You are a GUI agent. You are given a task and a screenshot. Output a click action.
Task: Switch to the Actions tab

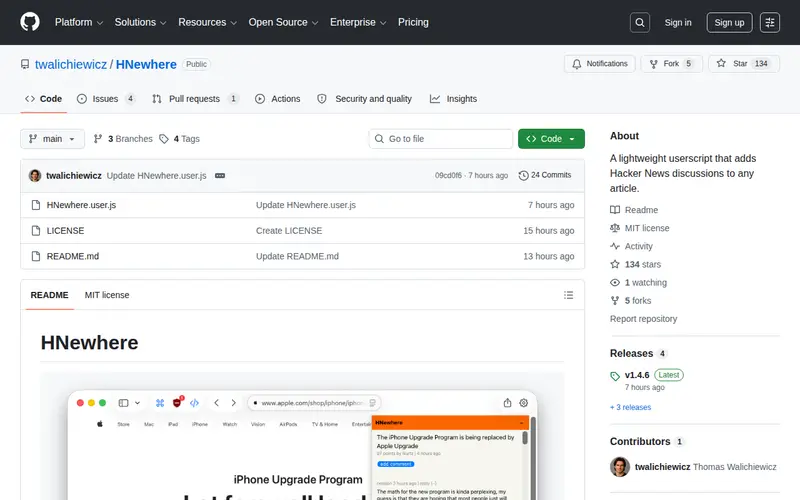coord(278,99)
